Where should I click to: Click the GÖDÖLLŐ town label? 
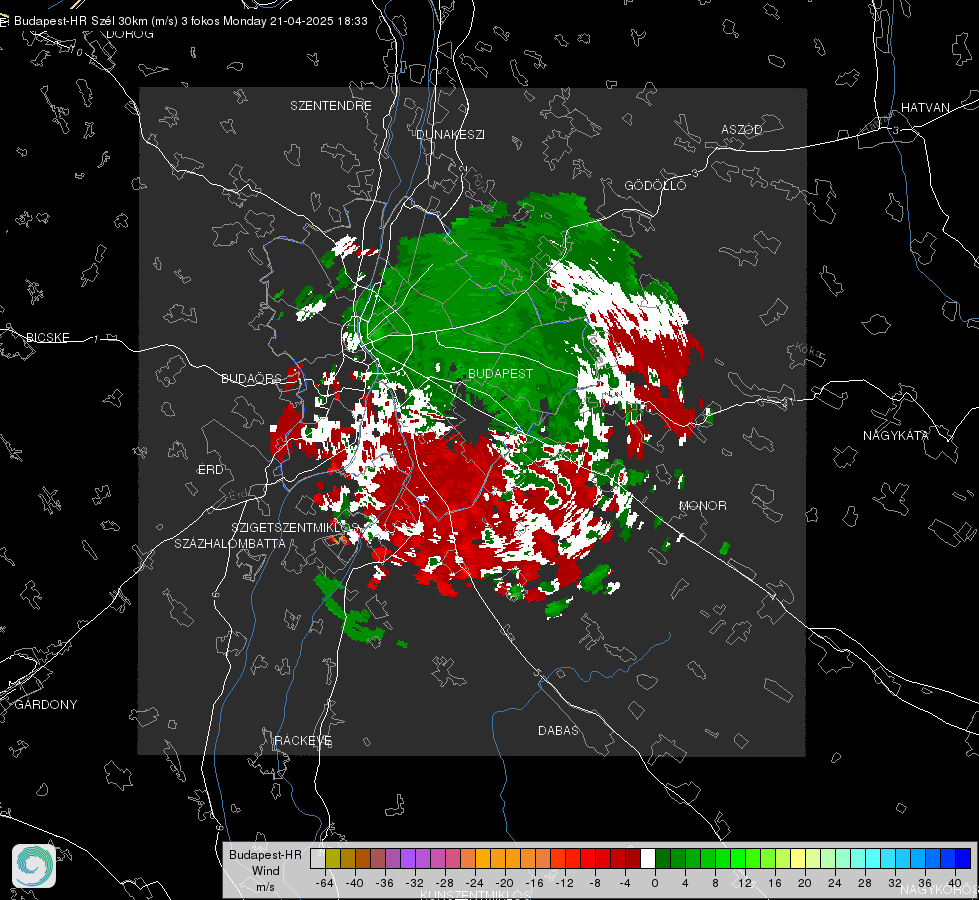[x=655, y=185]
